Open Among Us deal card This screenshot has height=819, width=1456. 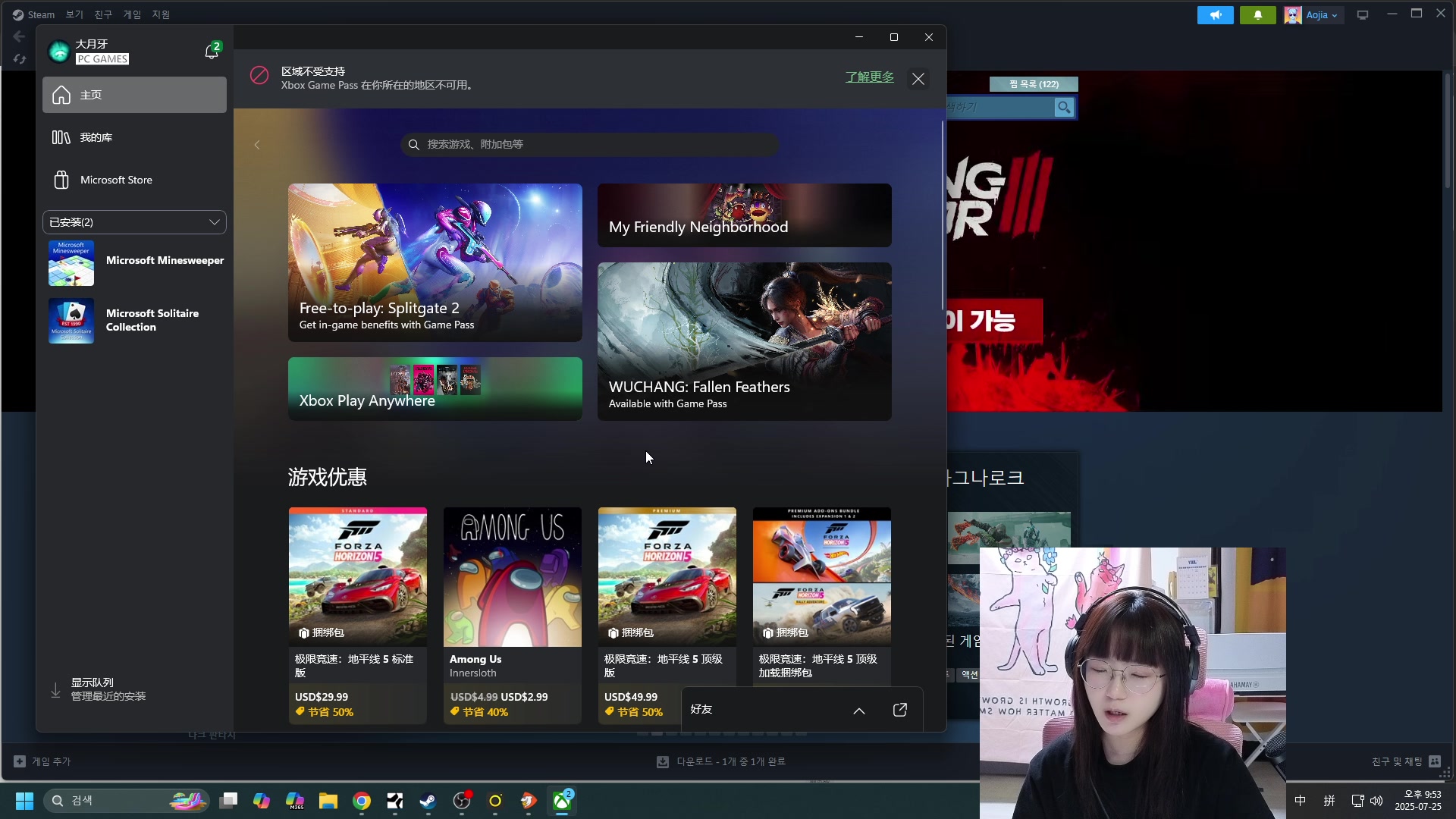[513, 615]
